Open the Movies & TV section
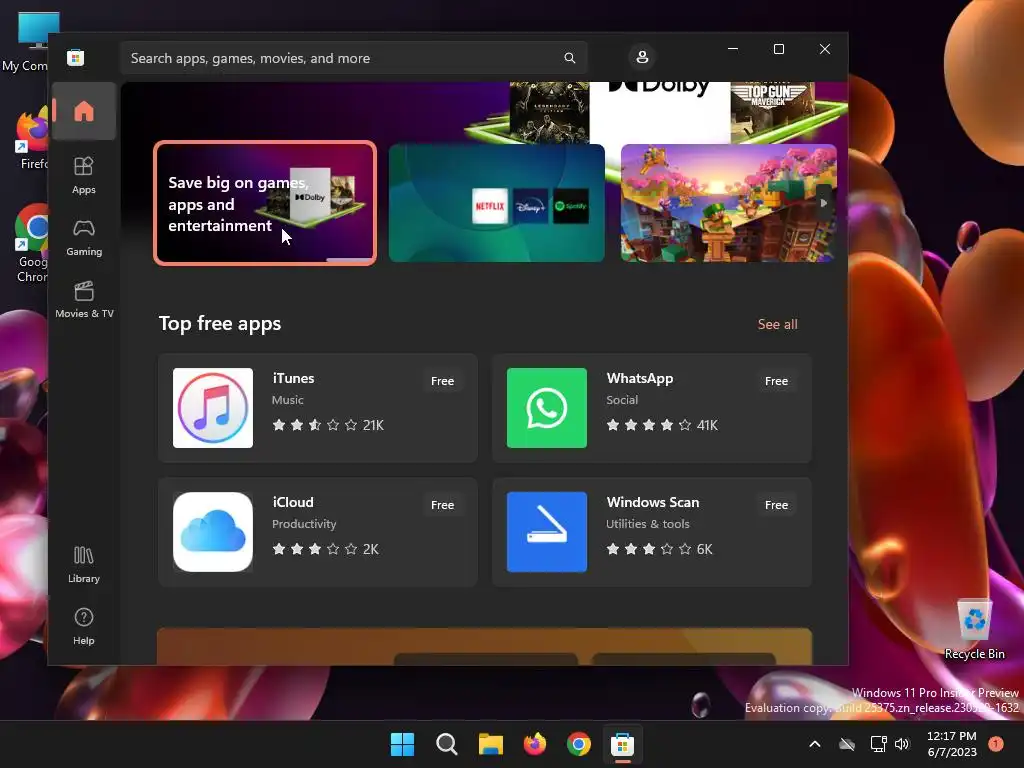 click(x=84, y=300)
